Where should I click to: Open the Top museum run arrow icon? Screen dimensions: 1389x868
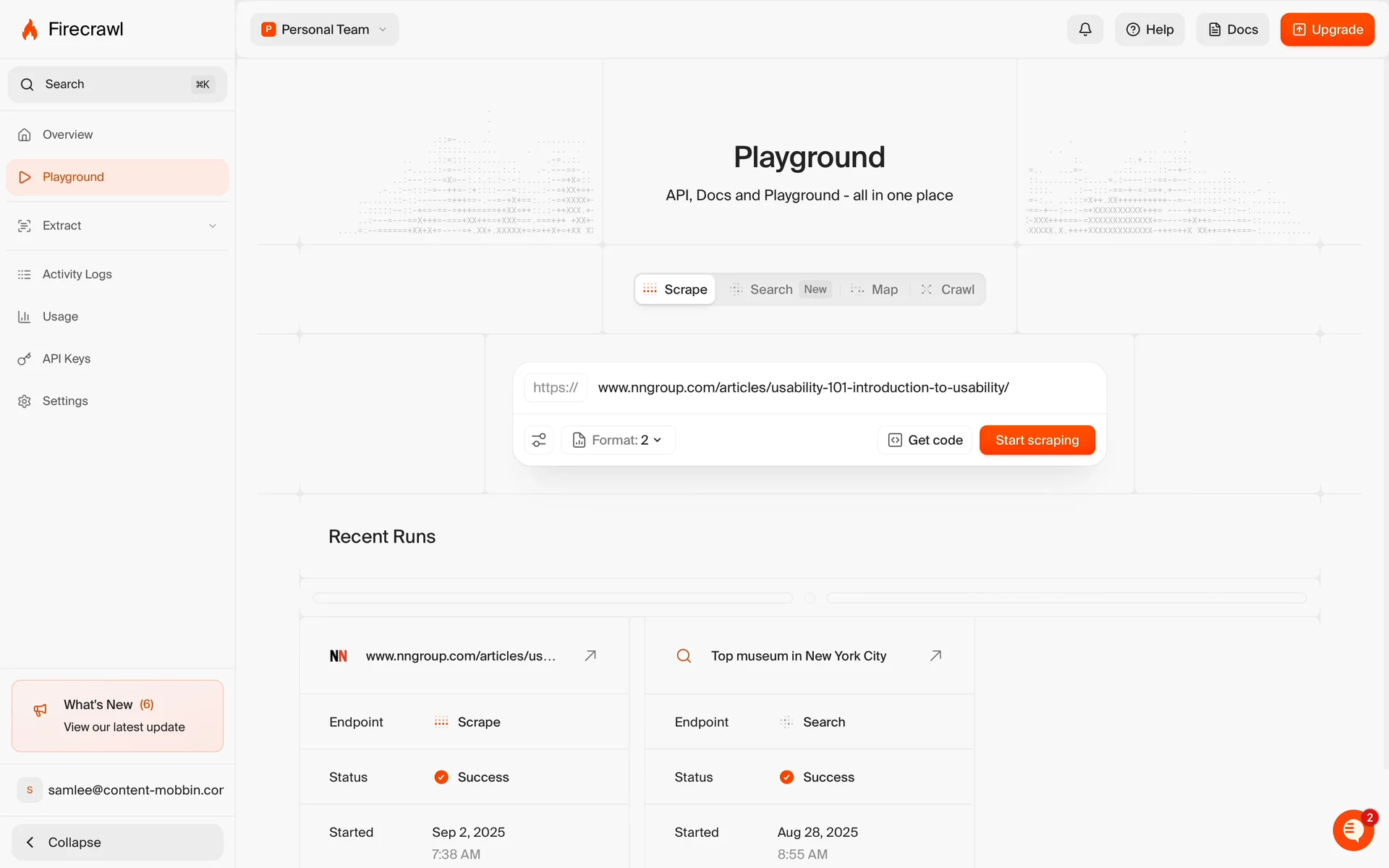[935, 655]
